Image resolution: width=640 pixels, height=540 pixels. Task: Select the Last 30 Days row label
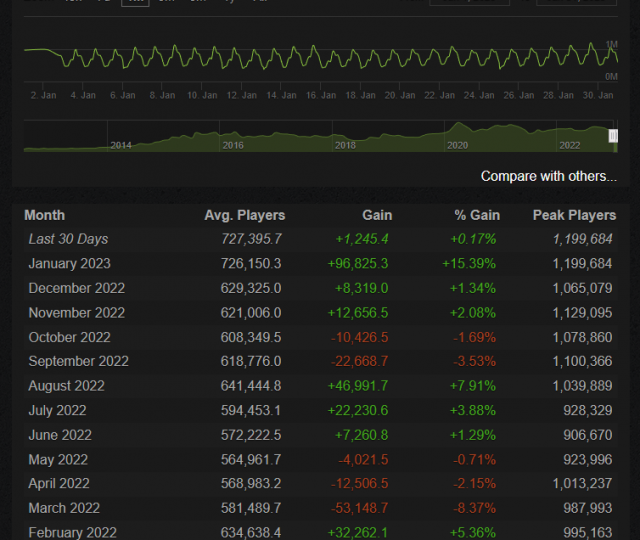(x=68, y=239)
